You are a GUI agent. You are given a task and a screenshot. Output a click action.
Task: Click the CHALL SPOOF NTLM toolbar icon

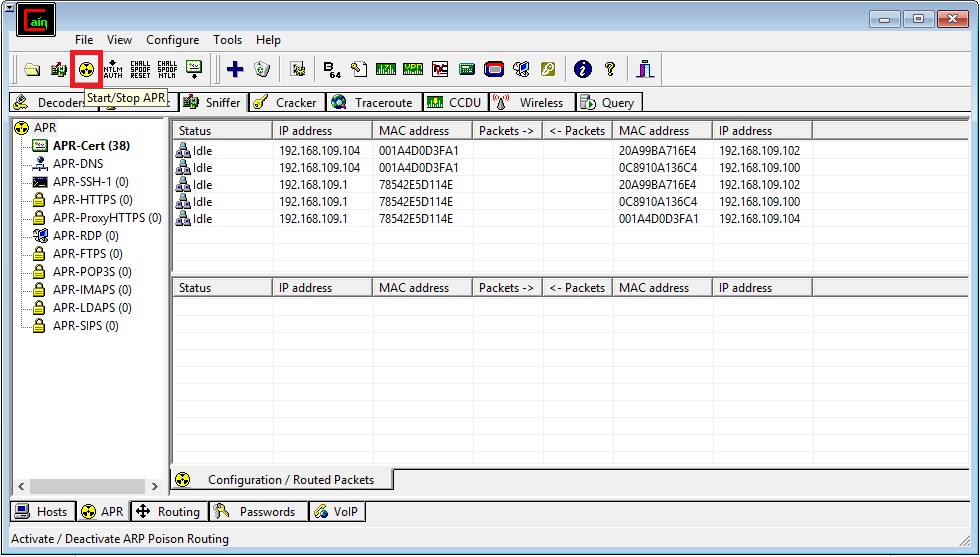point(167,69)
